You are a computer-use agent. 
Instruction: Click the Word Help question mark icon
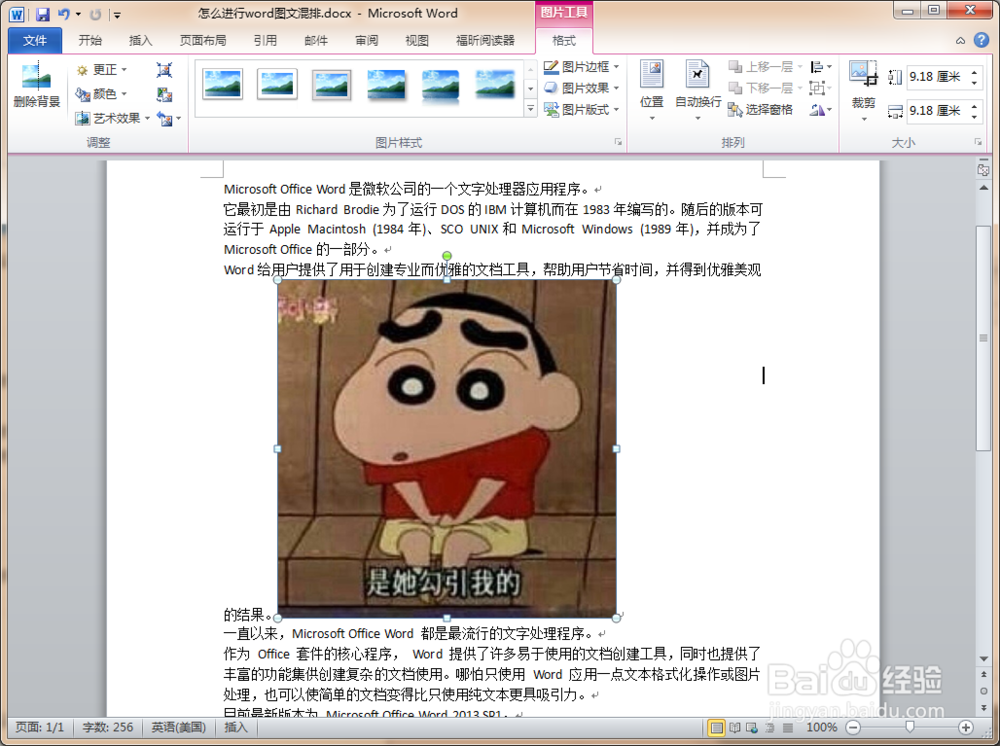982,40
